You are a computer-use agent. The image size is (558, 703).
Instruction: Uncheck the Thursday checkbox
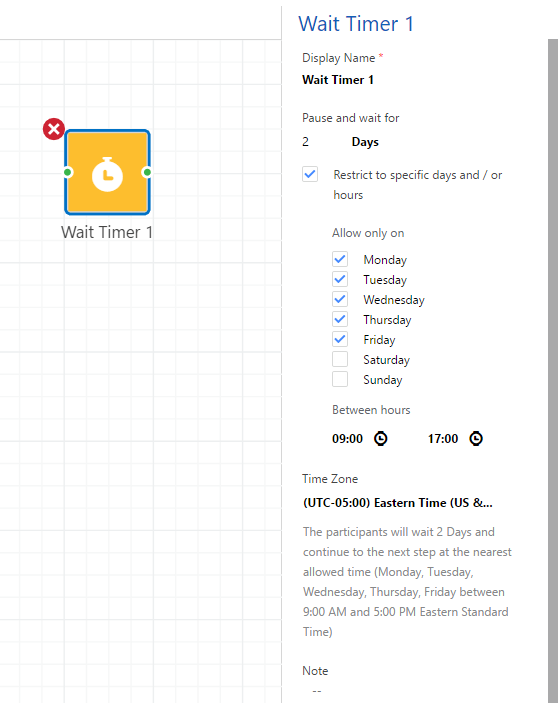tap(340, 319)
